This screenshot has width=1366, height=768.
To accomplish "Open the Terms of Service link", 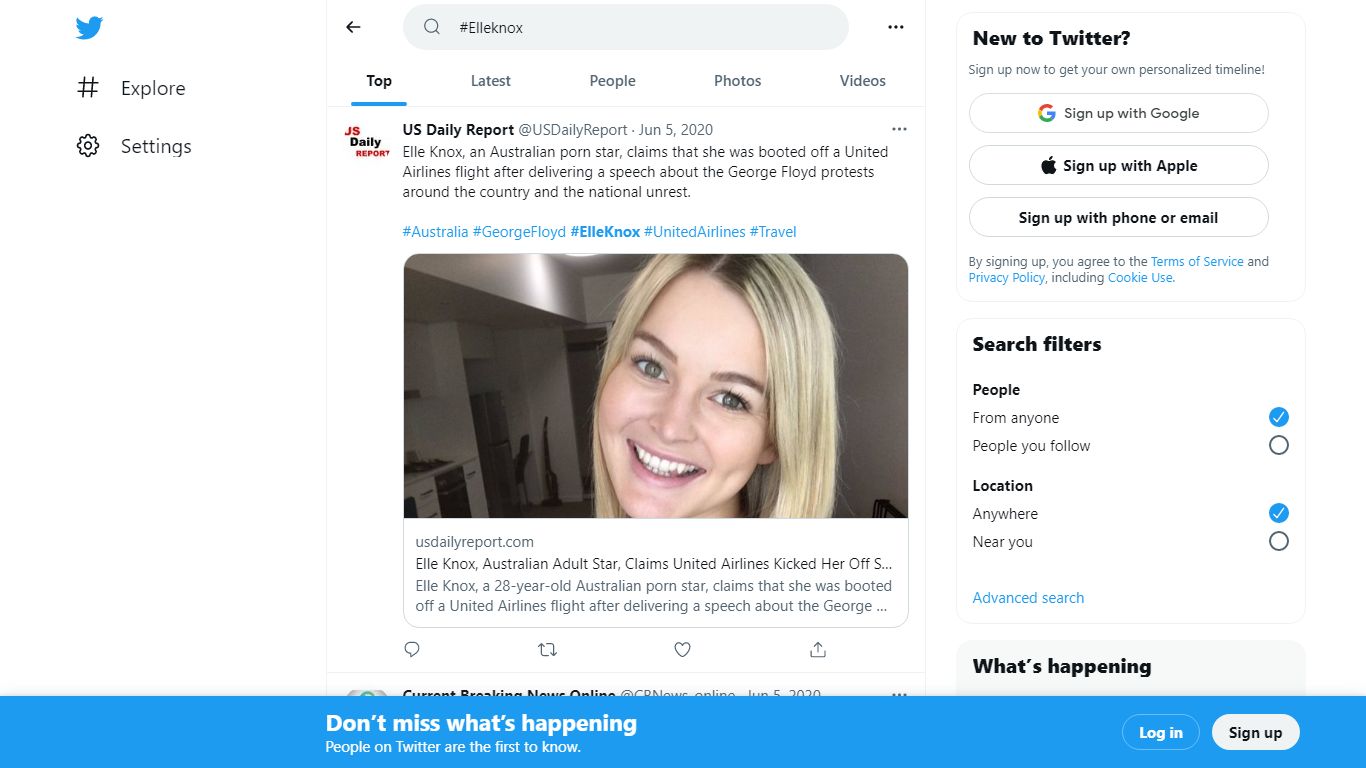I will (1197, 261).
